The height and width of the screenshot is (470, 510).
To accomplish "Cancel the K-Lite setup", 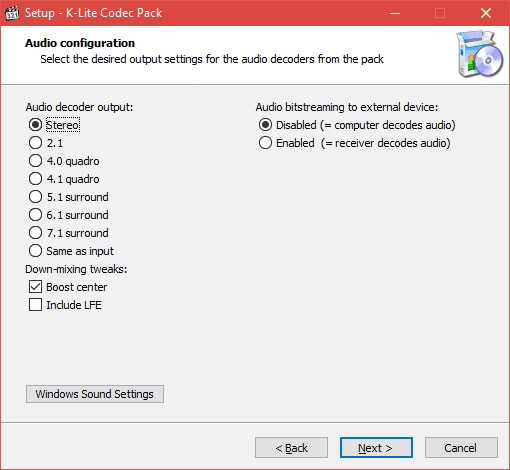I will (x=461, y=448).
